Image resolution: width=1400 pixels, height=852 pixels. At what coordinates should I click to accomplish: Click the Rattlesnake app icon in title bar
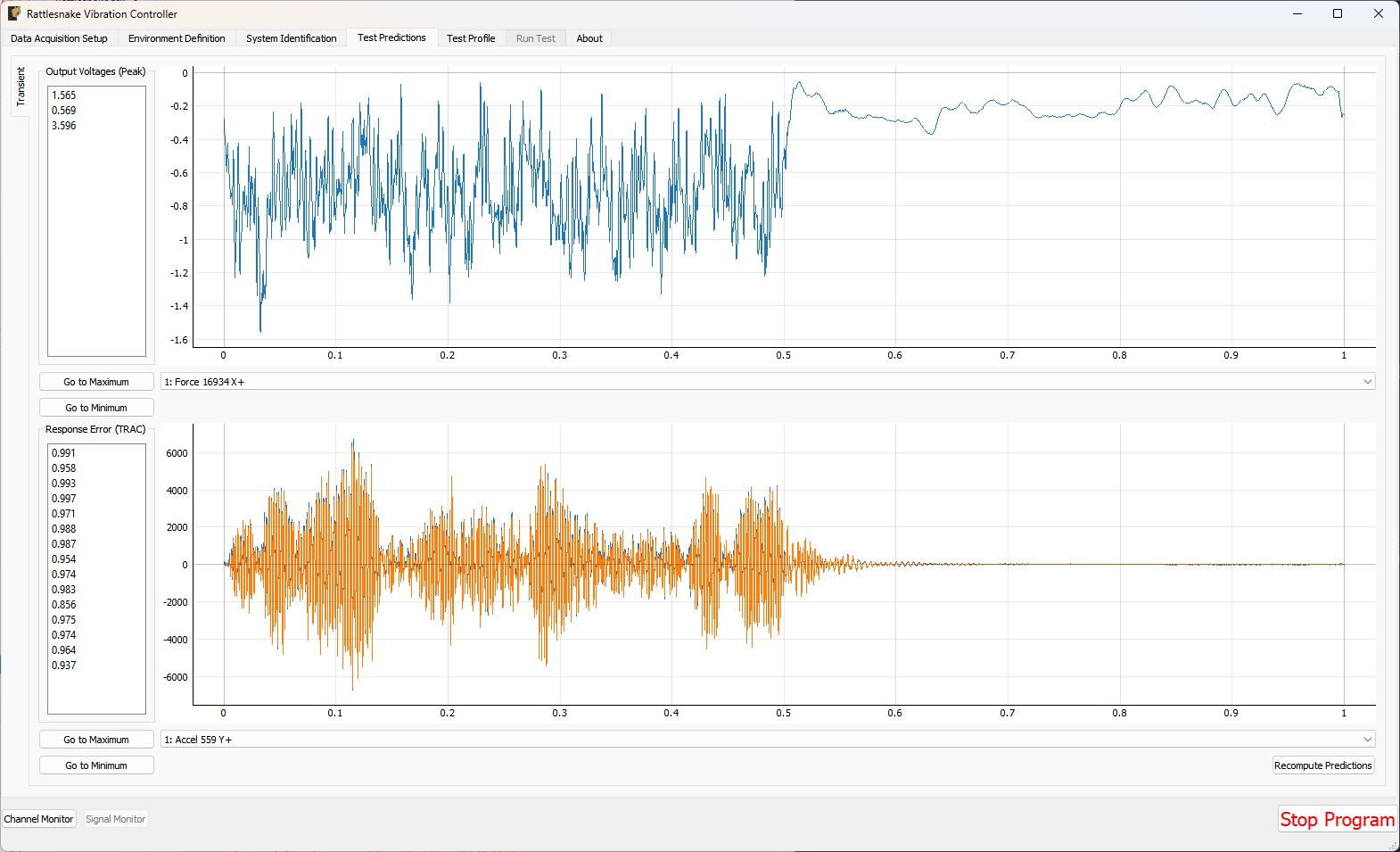[14, 13]
